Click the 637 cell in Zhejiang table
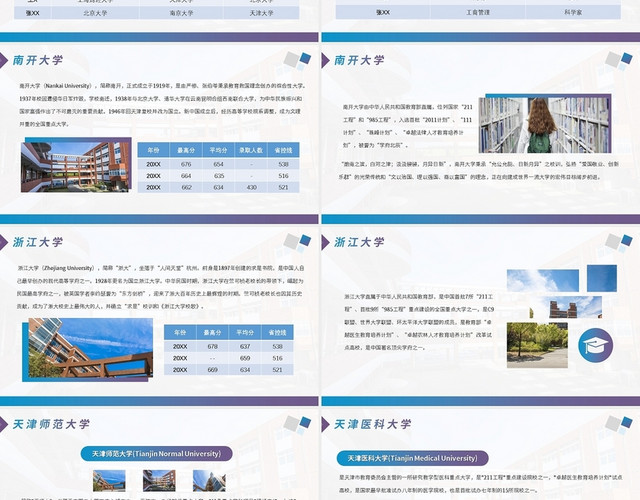640x500 pixels. pyautogui.click(x=245, y=346)
